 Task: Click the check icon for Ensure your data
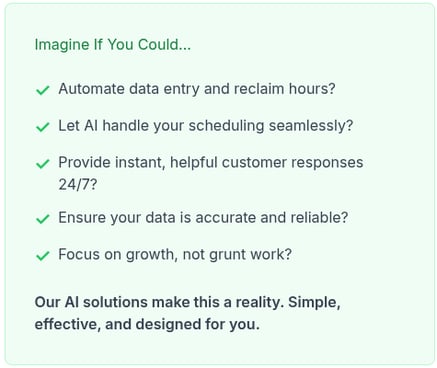pos(43,219)
